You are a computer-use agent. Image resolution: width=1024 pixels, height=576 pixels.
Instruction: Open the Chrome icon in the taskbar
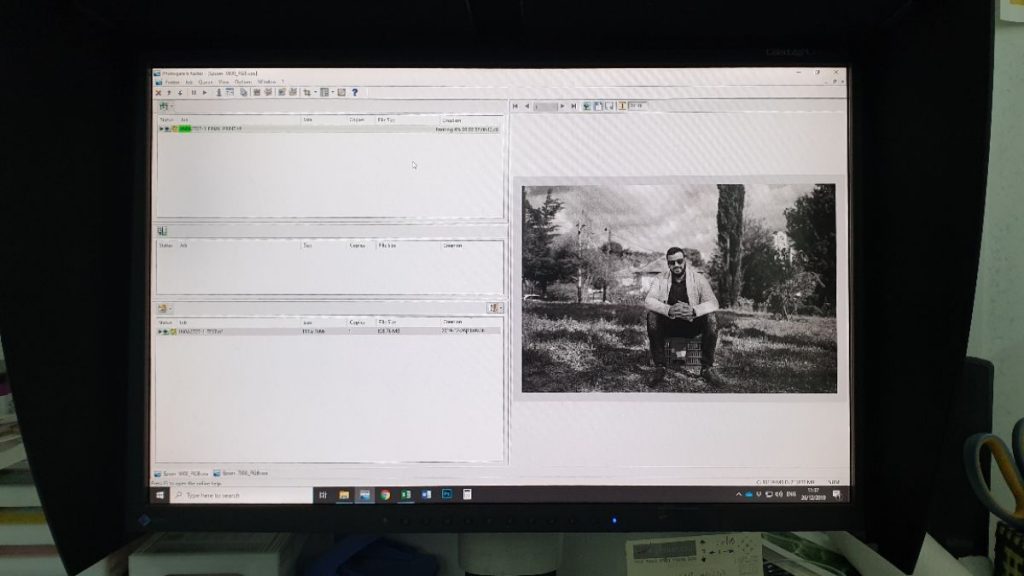[385, 495]
